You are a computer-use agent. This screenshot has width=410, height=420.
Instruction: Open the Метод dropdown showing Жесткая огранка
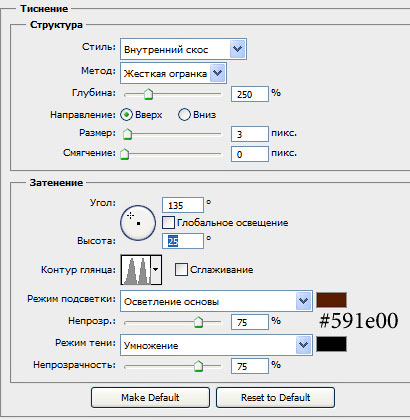pyautogui.click(x=173, y=73)
